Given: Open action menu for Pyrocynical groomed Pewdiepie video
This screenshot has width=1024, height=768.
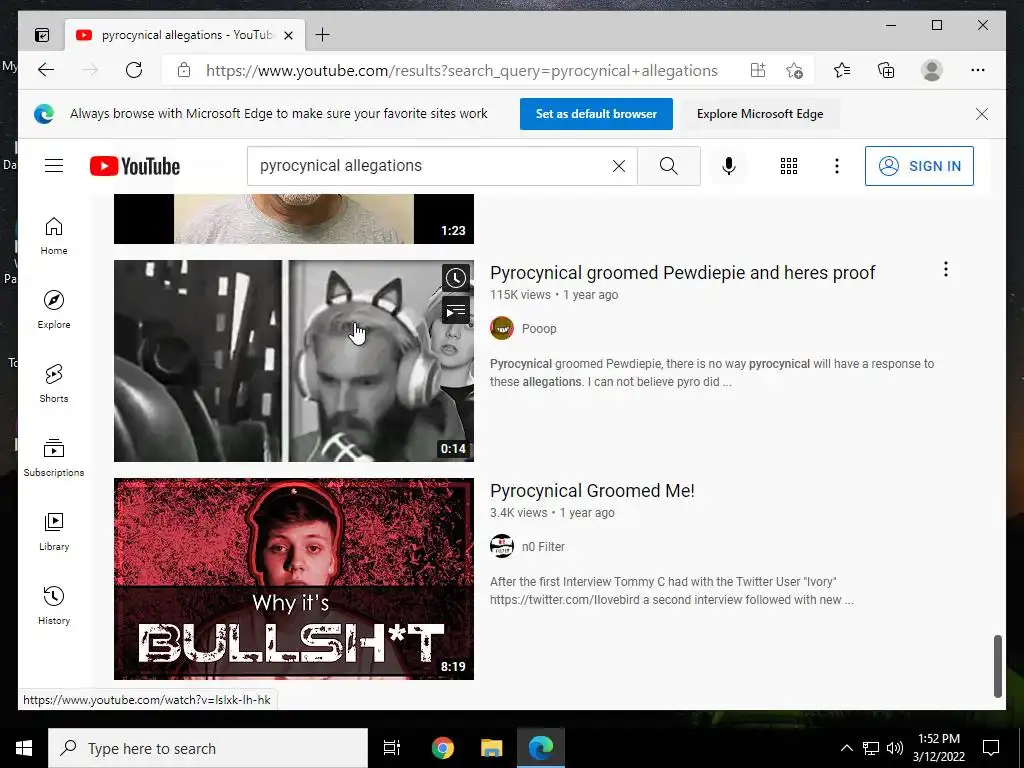Looking at the screenshot, I should point(946,269).
